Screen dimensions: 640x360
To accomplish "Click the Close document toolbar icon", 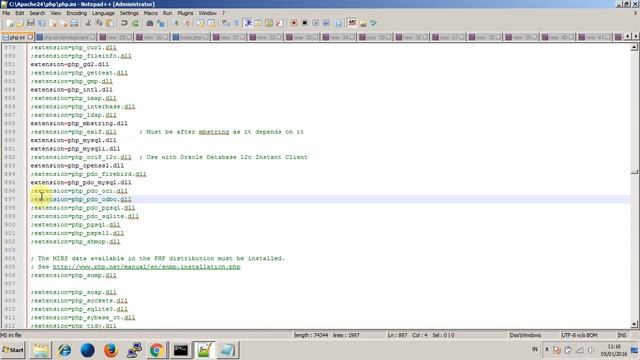I will (52, 23).
